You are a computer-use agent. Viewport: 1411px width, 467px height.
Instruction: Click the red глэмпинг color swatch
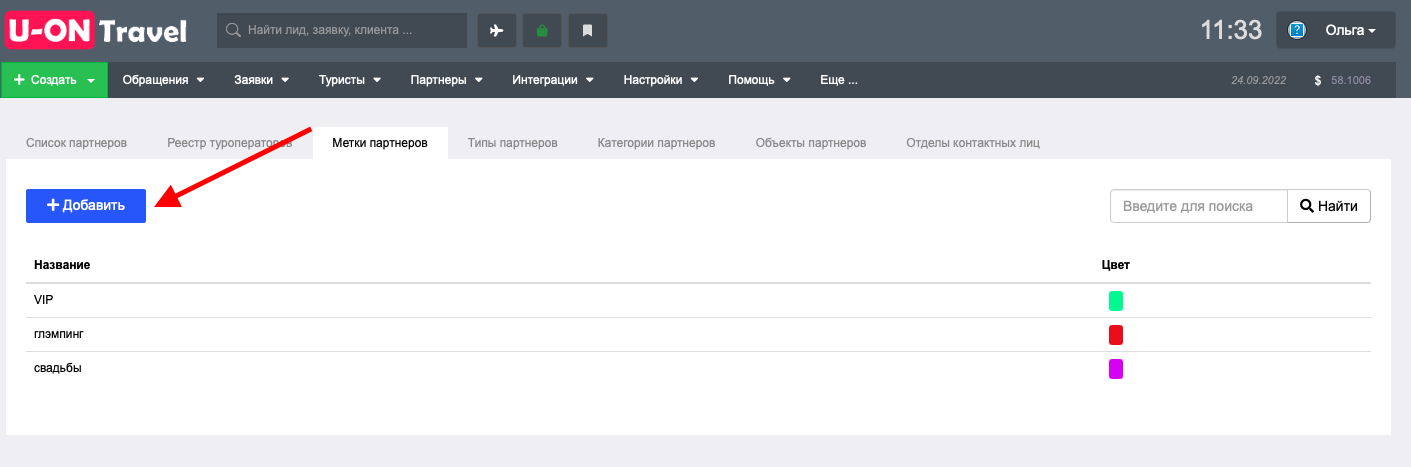click(x=1116, y=335)
